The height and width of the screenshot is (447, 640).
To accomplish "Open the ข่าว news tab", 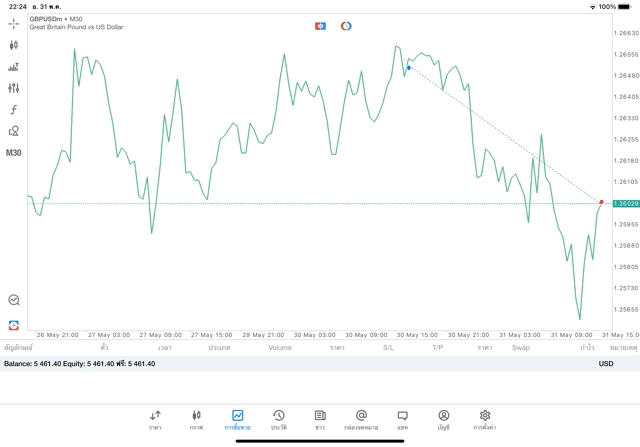I will point(320,419).
